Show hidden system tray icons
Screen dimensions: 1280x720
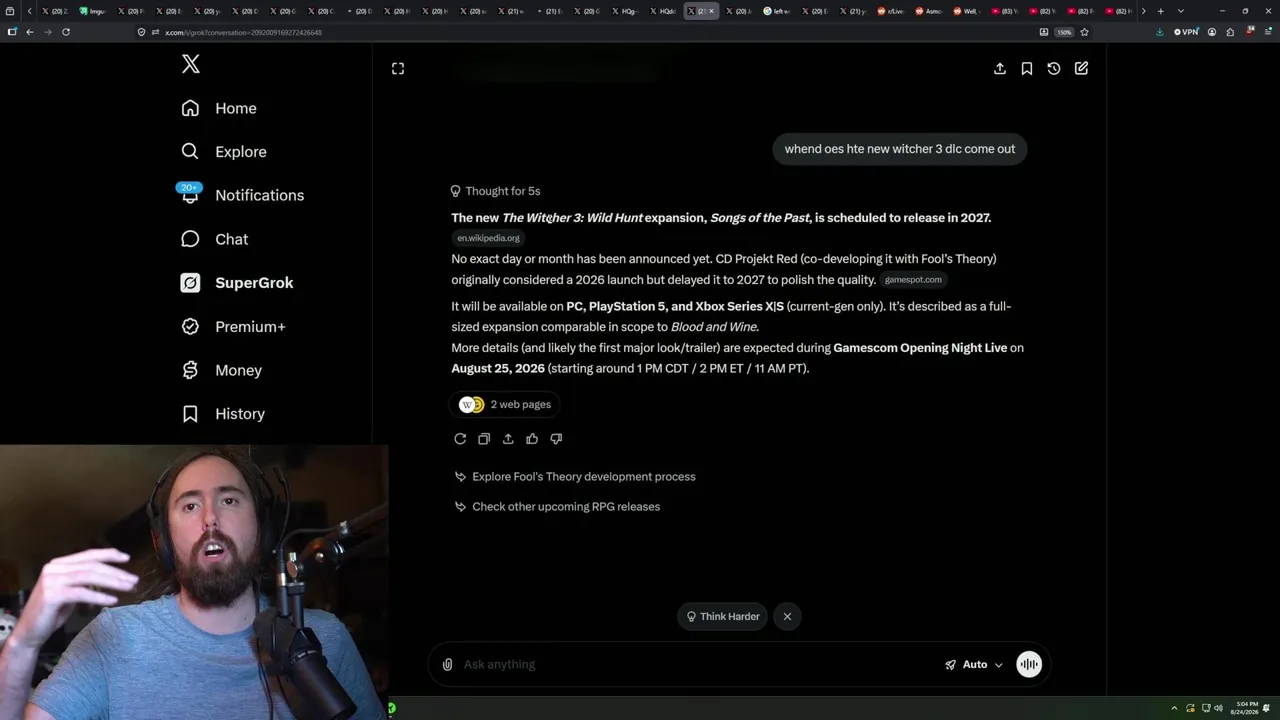[1175, 708]
